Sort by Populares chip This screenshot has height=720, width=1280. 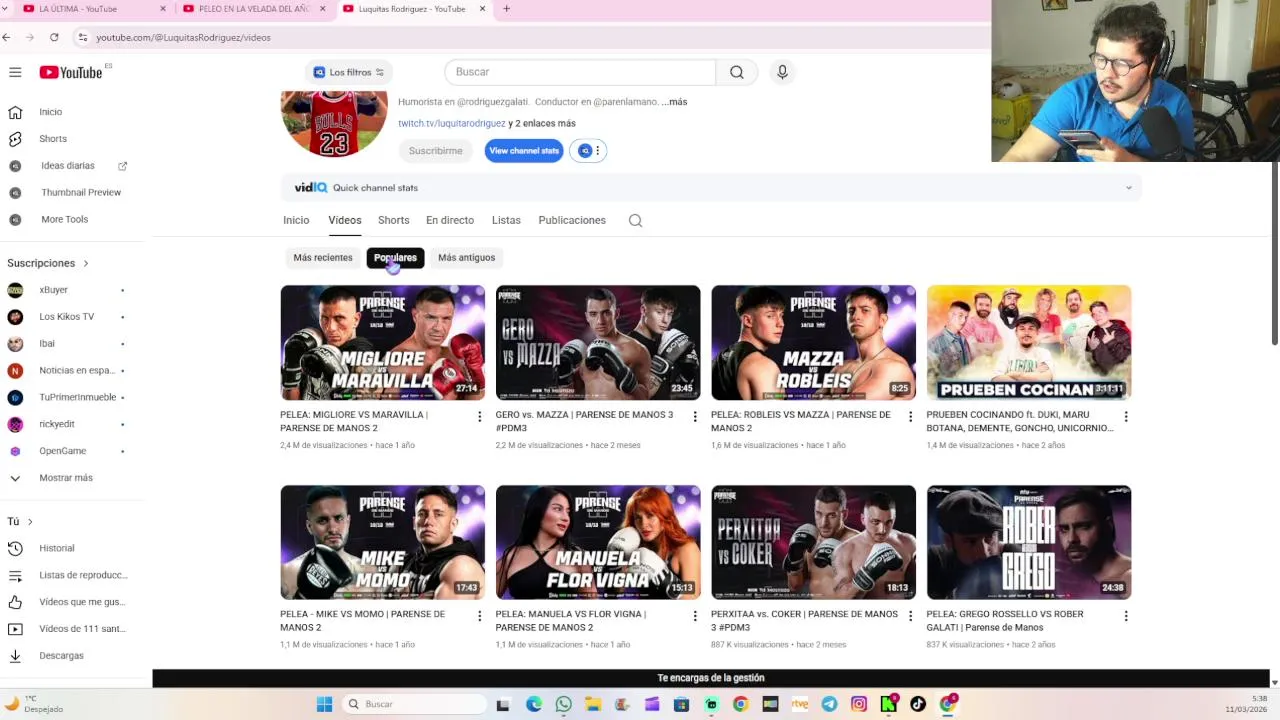click(x=395, y=258)
